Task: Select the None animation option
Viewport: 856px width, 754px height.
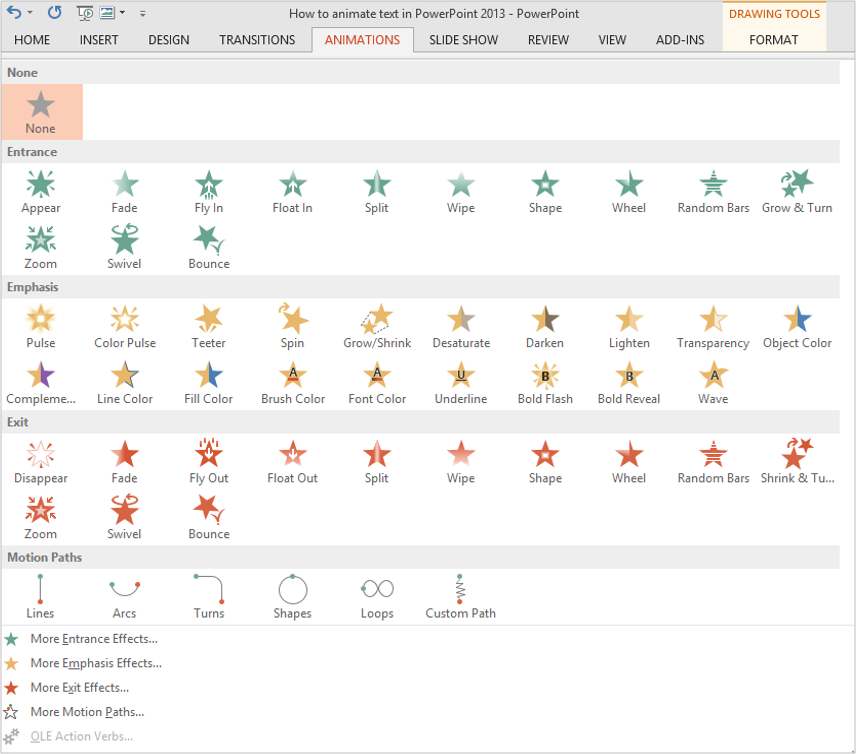Action: tap(41, 111)
